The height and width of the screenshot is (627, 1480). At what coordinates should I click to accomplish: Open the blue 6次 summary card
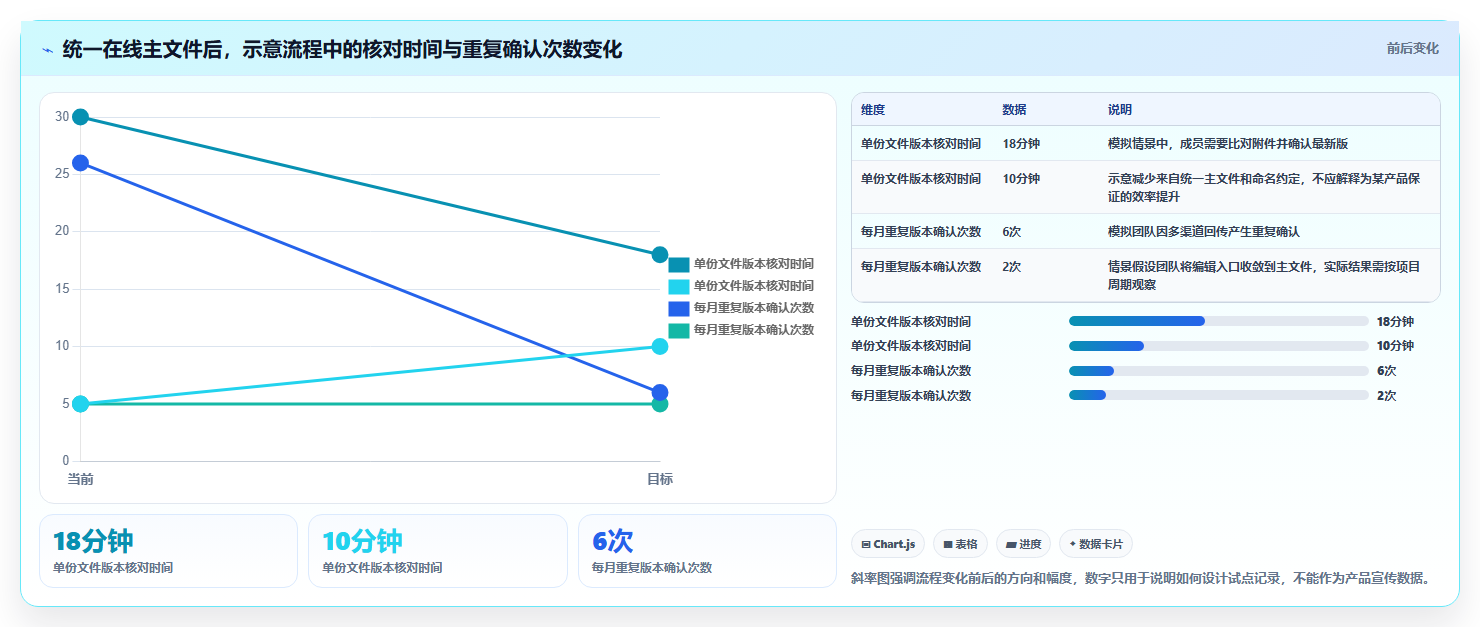[707, 551]
